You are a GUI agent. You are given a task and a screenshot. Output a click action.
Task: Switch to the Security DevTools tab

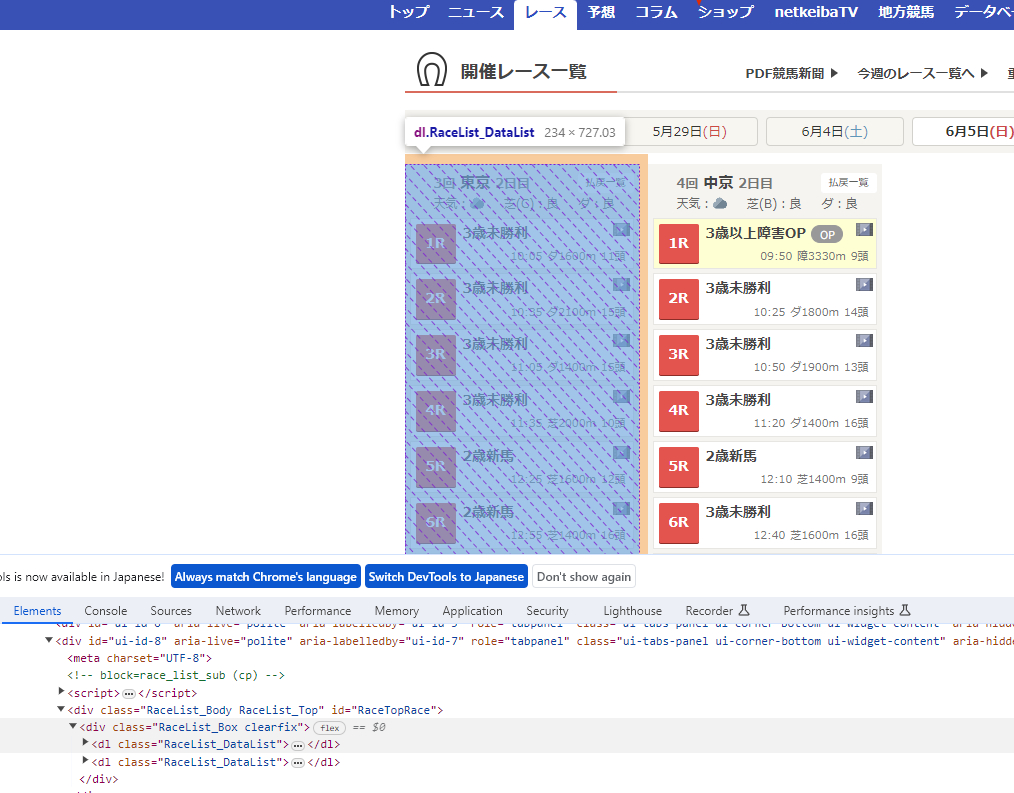[547, 611]
